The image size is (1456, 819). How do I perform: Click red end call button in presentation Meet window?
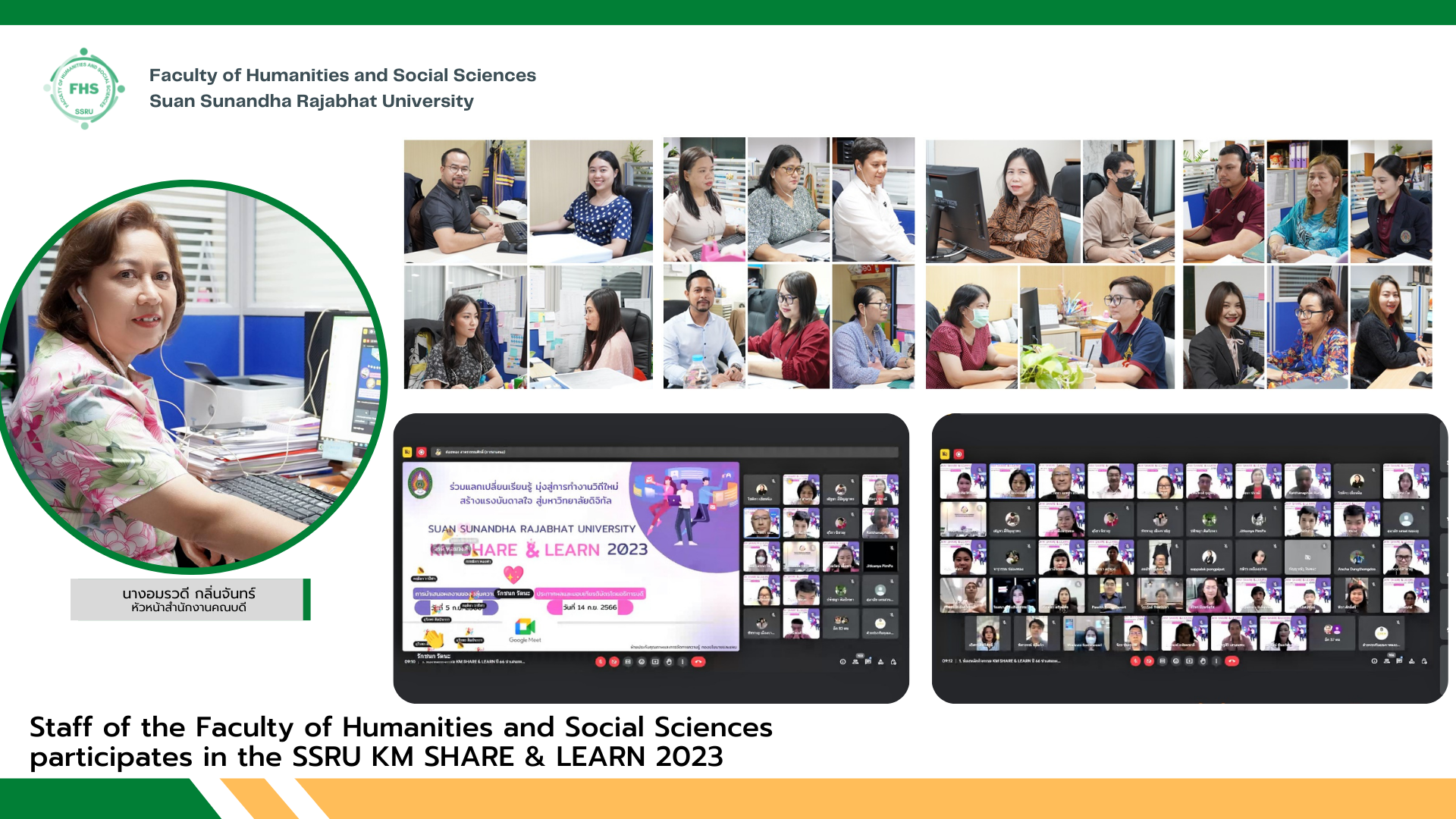[698, 662]
